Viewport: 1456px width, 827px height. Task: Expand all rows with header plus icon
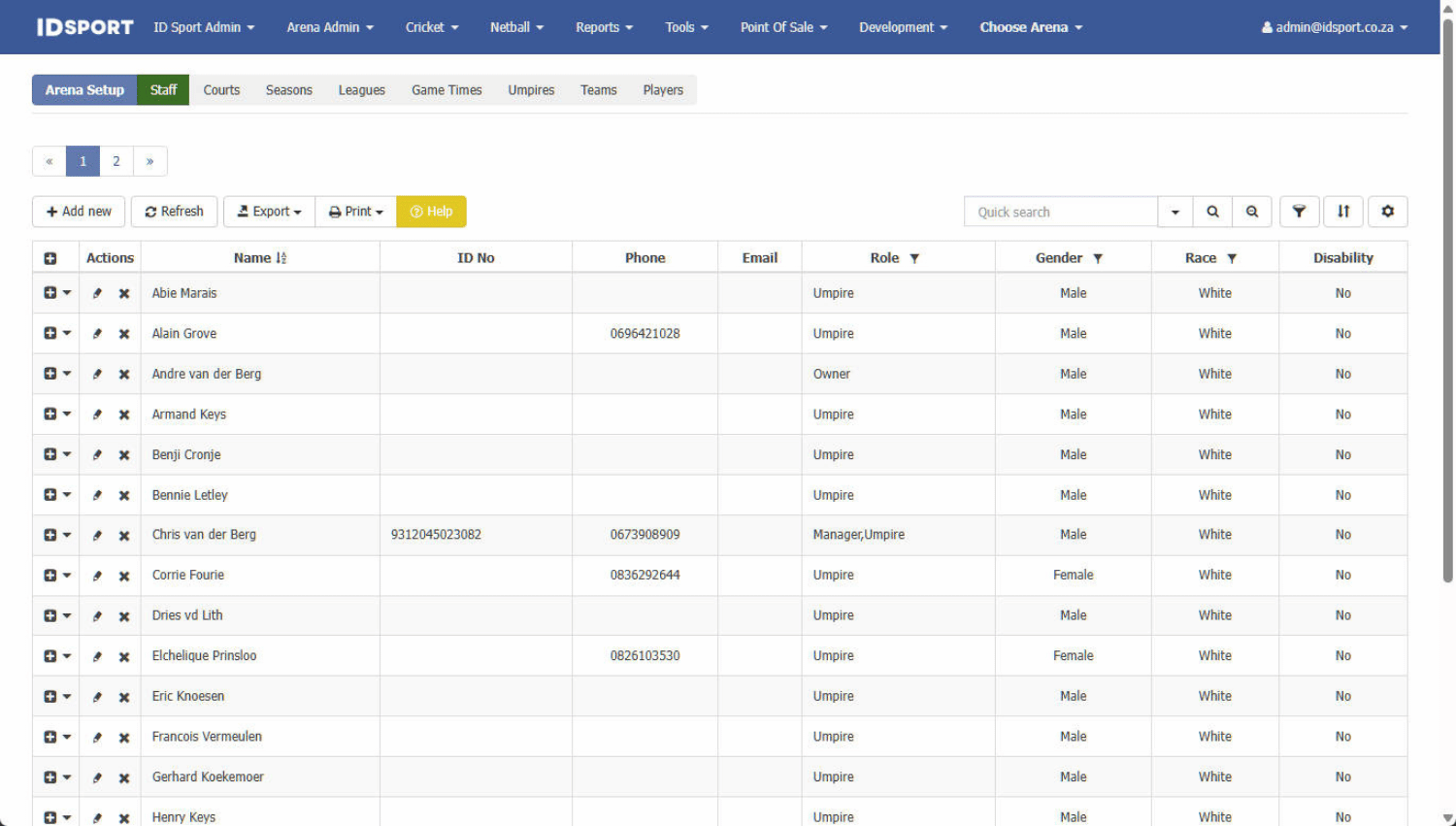pyautogui.click(x=50, y=258)
